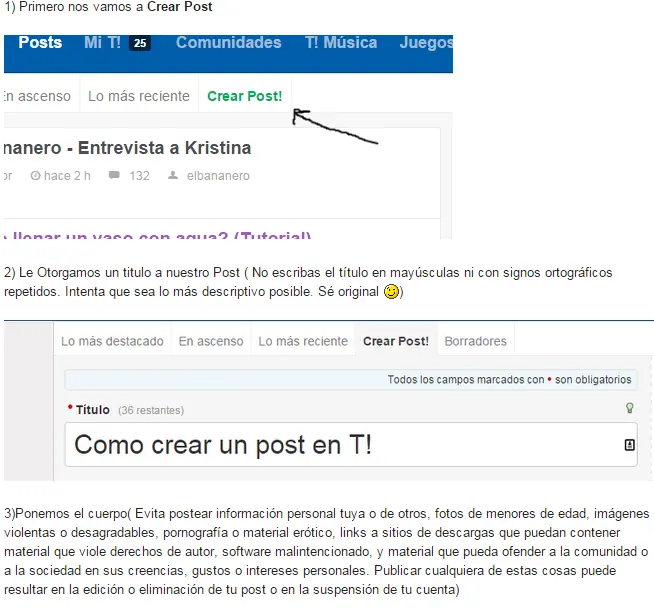The image size is (654, 608).
Task: Click the Título field label
Action: [x=93, y=410]
